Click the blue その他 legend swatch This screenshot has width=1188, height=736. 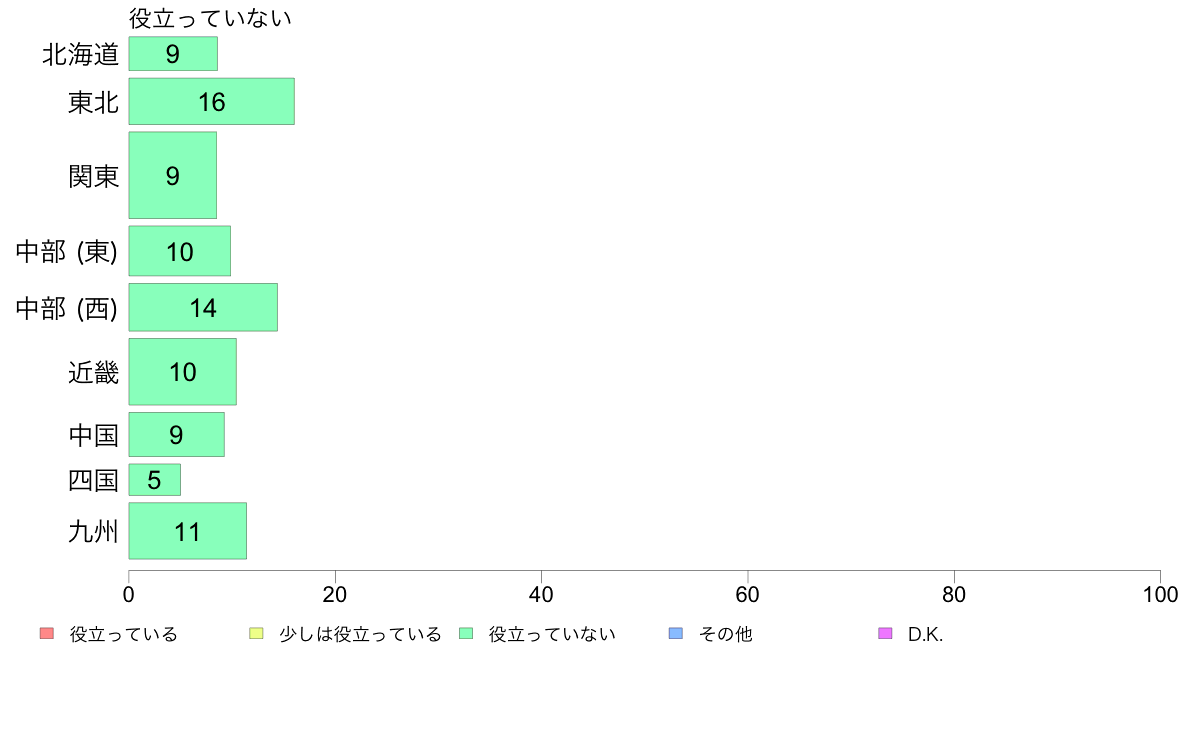[x=676, y=634]
